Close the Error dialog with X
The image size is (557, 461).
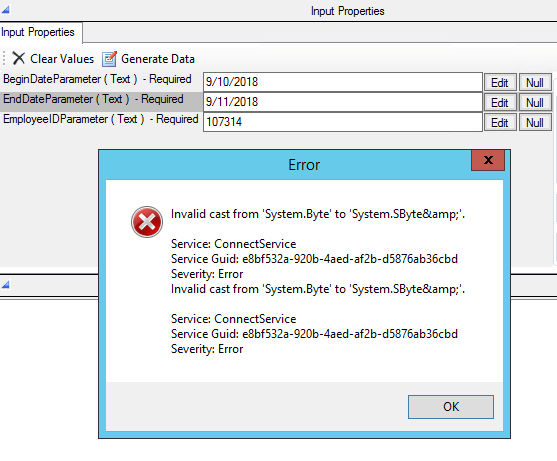488,160
